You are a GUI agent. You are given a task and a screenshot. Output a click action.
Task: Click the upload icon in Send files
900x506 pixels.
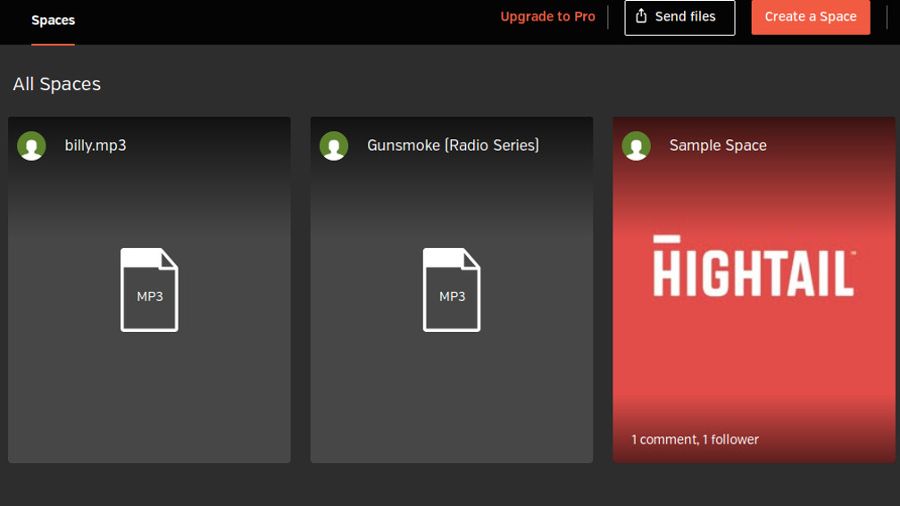coord(641,16)
